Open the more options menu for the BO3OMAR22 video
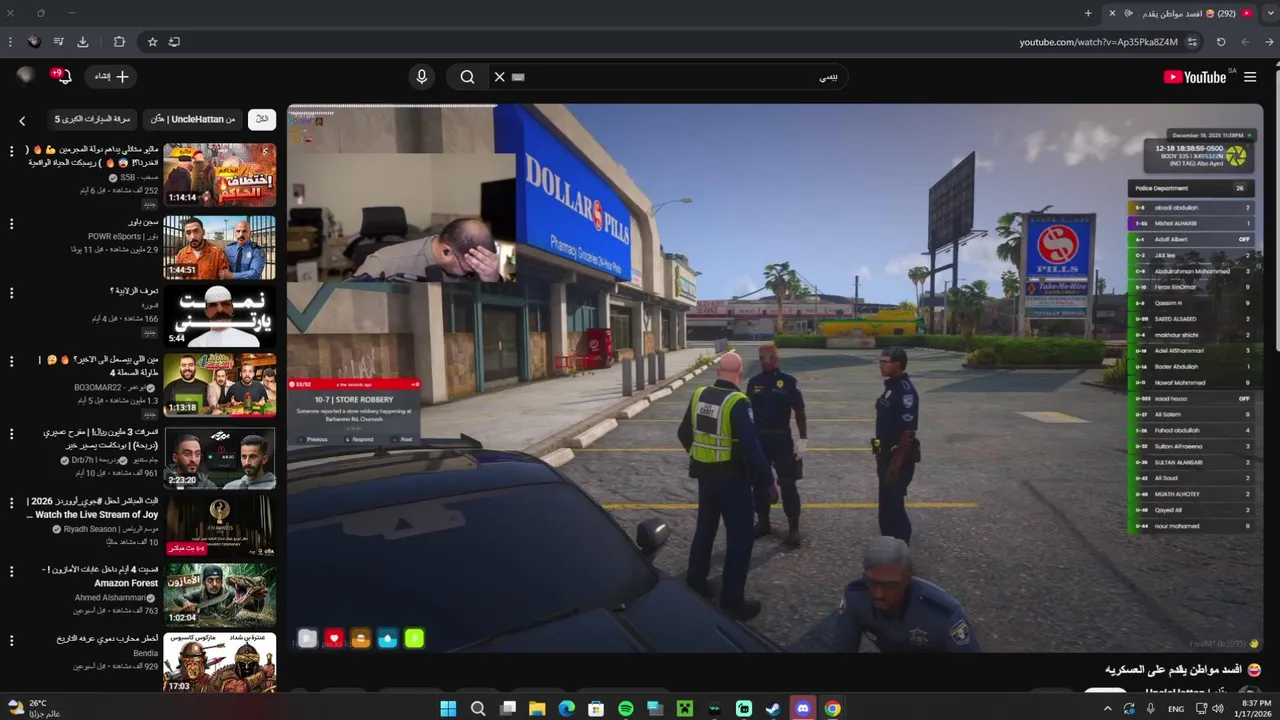 tap(12, 362)
